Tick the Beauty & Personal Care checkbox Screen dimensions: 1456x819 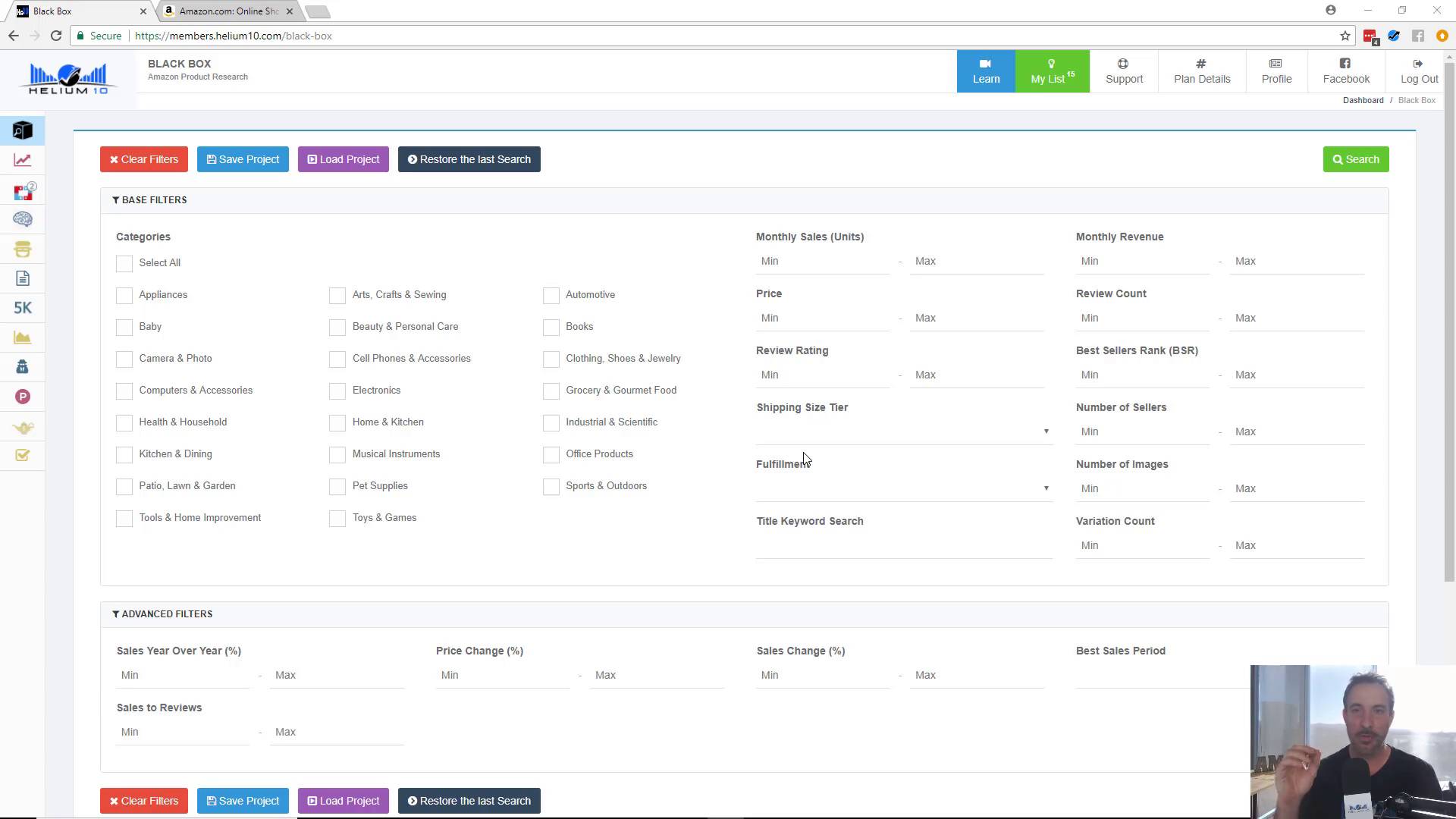coord(337,327)
